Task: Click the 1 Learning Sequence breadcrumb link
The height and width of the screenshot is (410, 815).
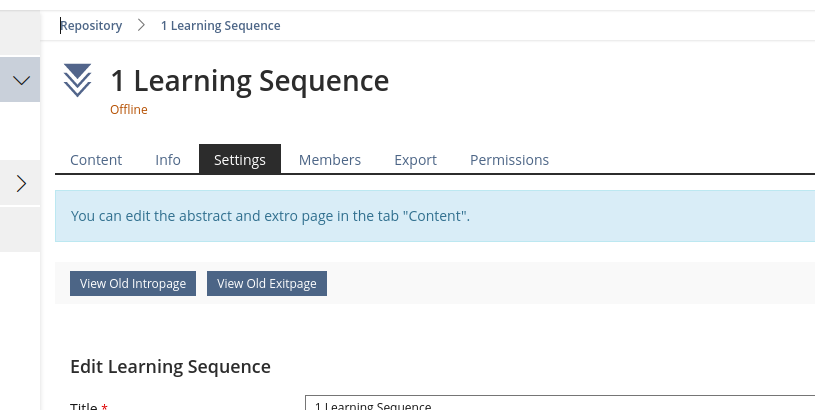Action: click(x=220, y=25)
